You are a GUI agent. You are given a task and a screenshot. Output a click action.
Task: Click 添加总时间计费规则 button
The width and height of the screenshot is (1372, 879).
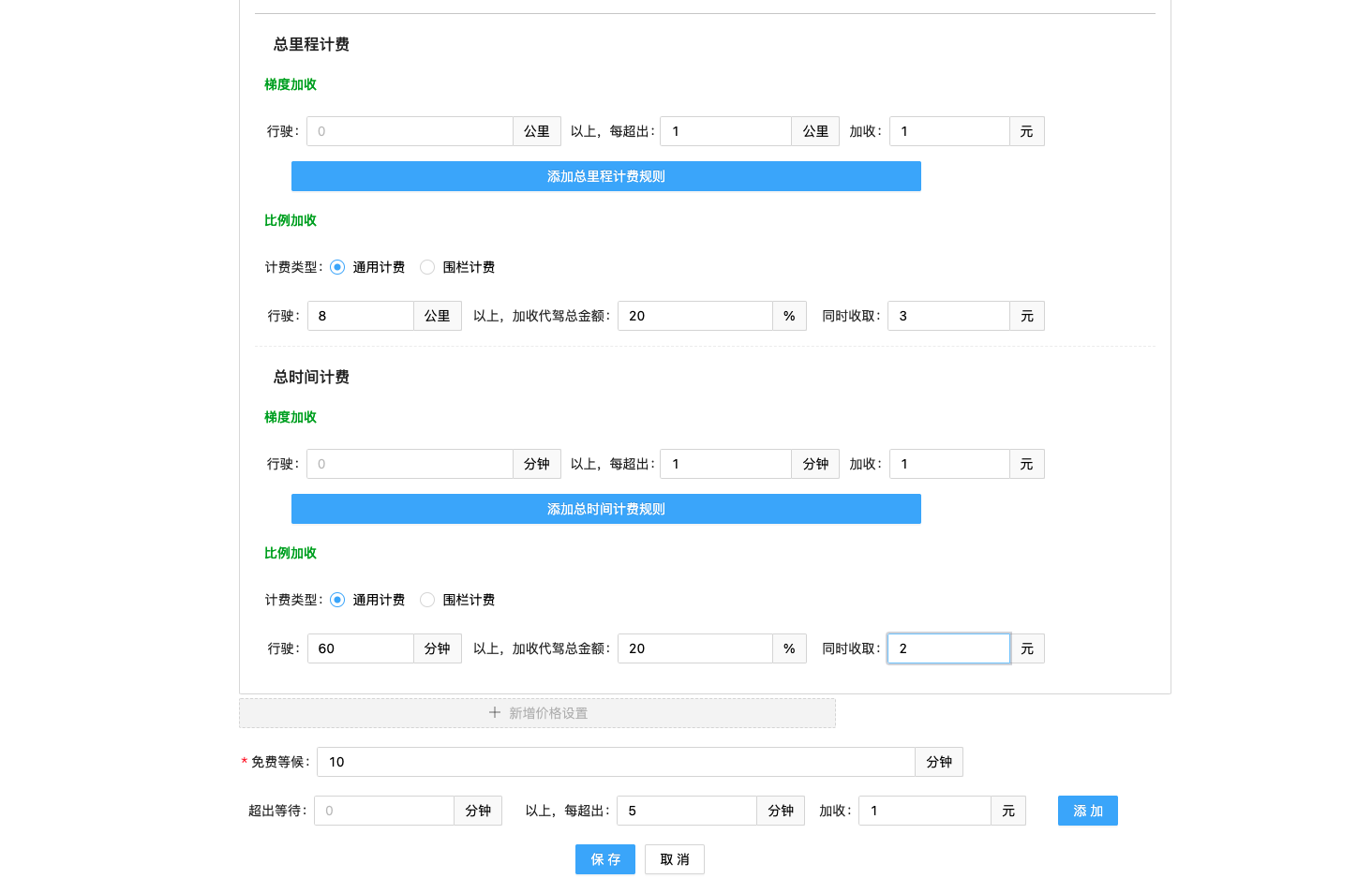pyautogui.click(x=606, y=509)
